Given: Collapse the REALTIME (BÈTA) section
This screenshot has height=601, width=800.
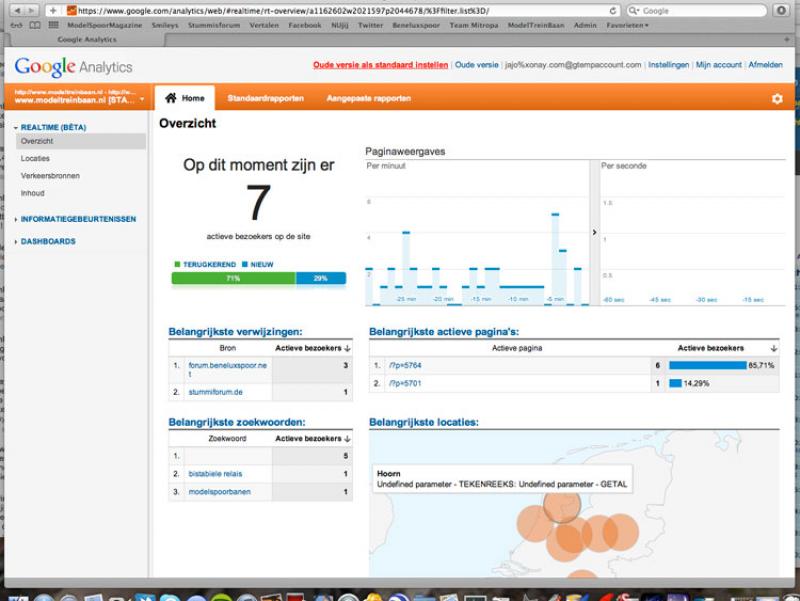Looking at the screenshot, I should coord(16,128).
